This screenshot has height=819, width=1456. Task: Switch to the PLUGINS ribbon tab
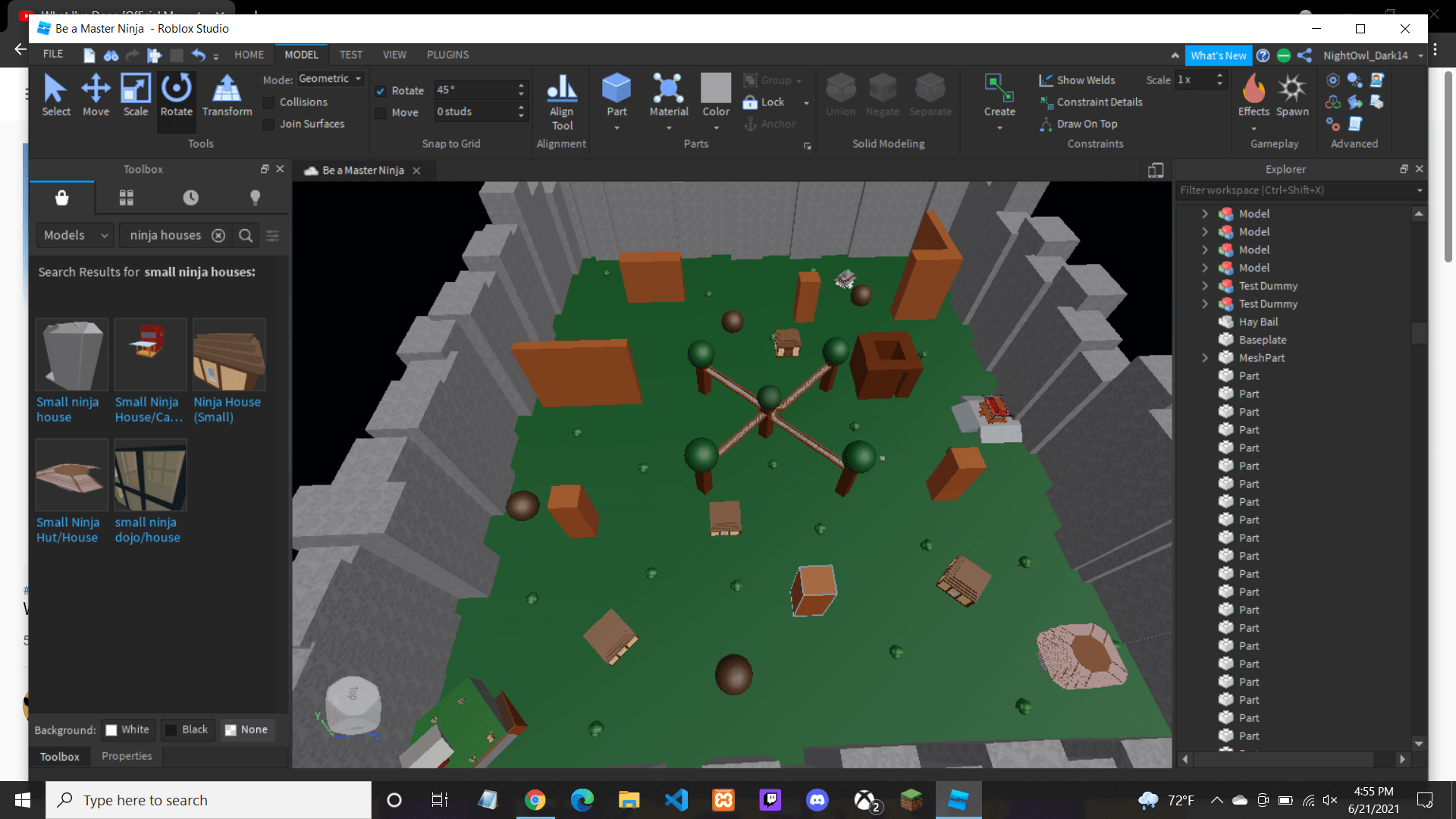pyautogui.click(x=447, y=55)
